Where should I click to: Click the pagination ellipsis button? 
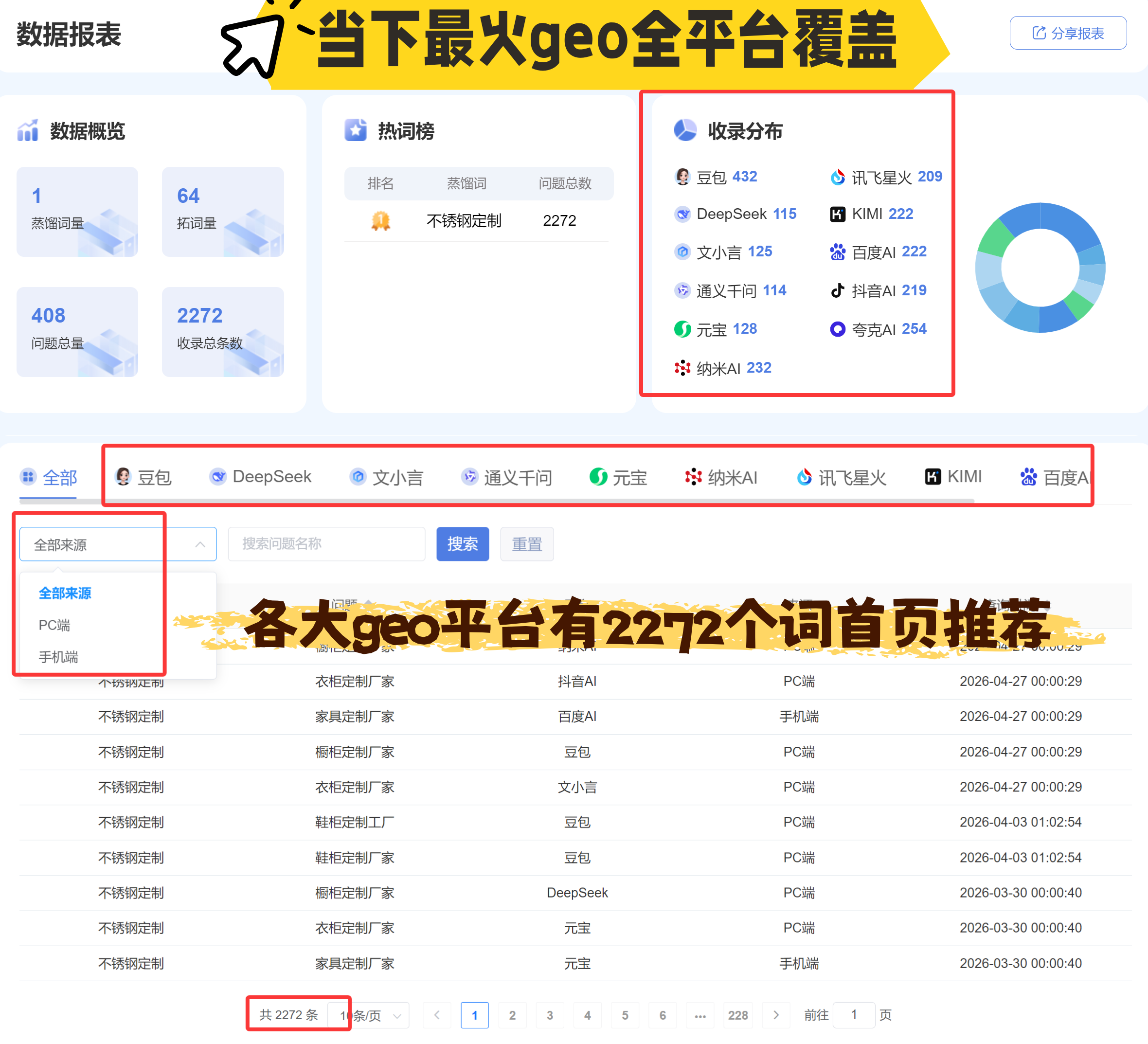[x=700, y=1015]
